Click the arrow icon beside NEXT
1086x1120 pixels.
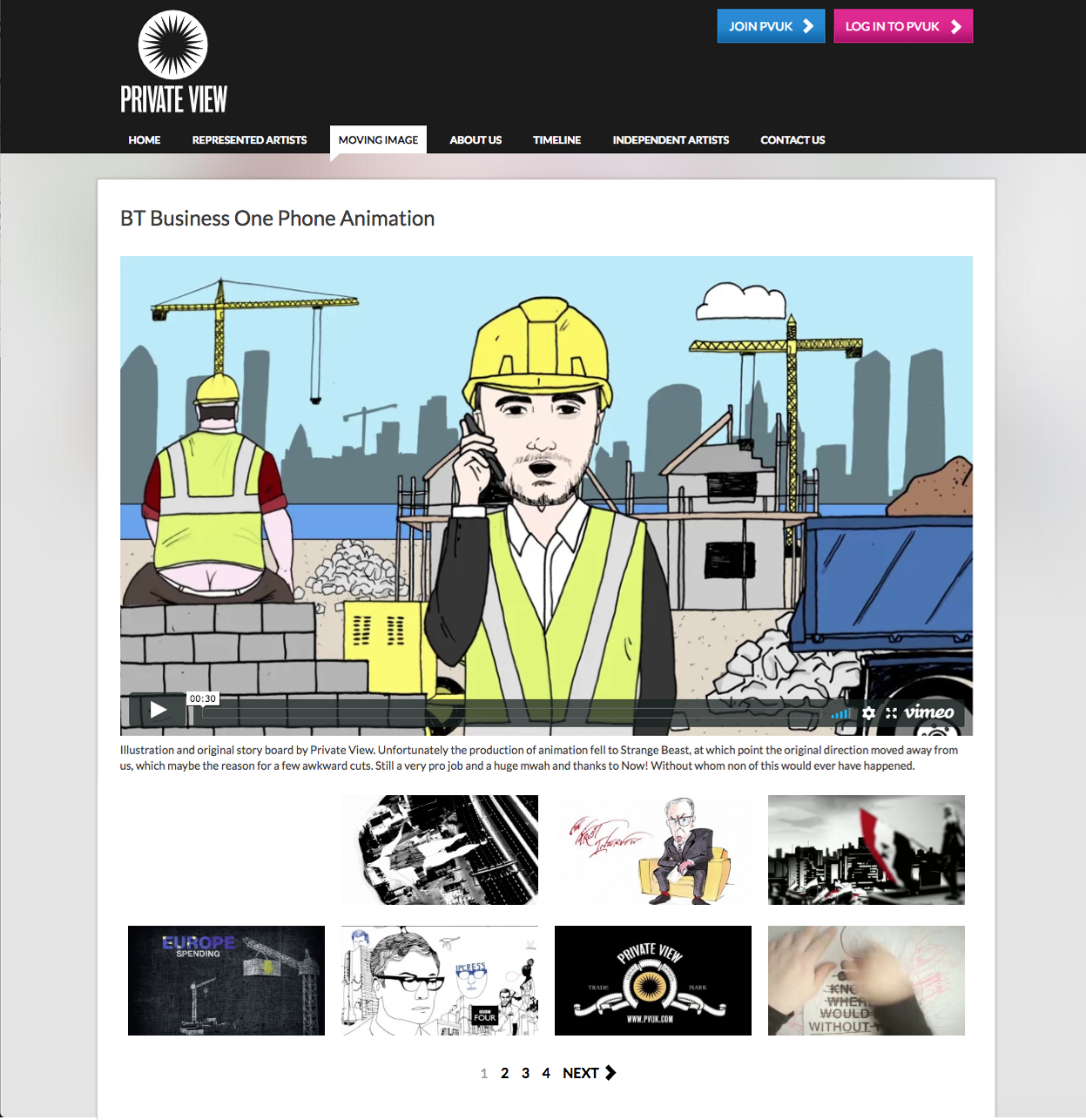click(610, 1073)
